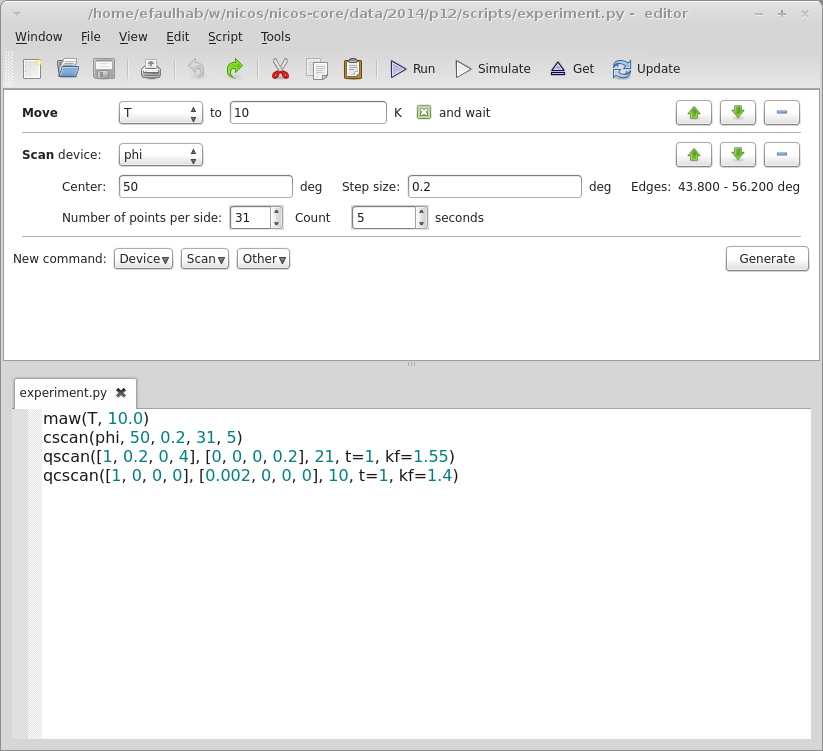Cut selection with the scissors icon
The image size is (823, 751).
pos(280,69)
